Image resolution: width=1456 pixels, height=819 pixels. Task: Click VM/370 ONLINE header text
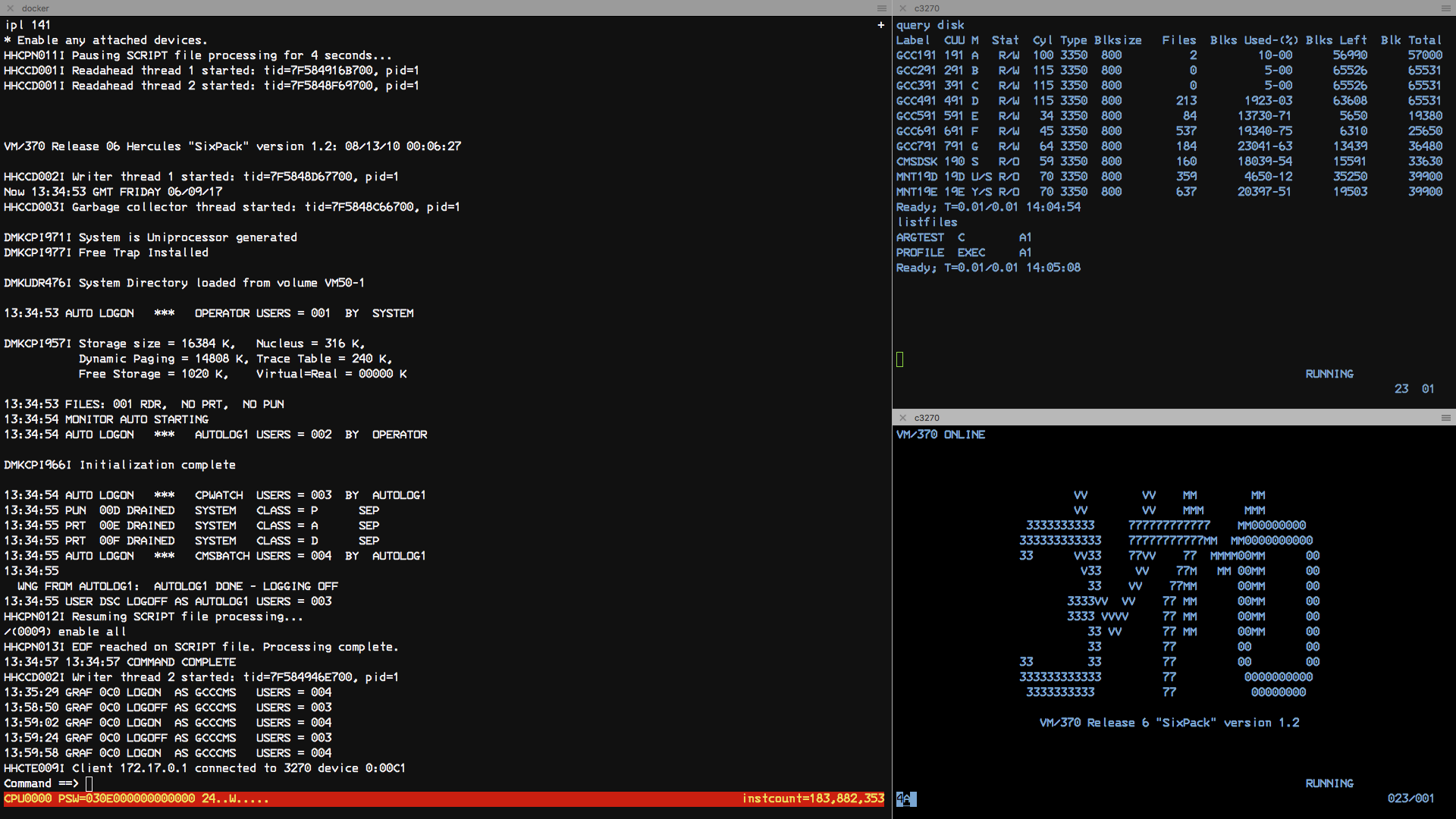point(940,435)
